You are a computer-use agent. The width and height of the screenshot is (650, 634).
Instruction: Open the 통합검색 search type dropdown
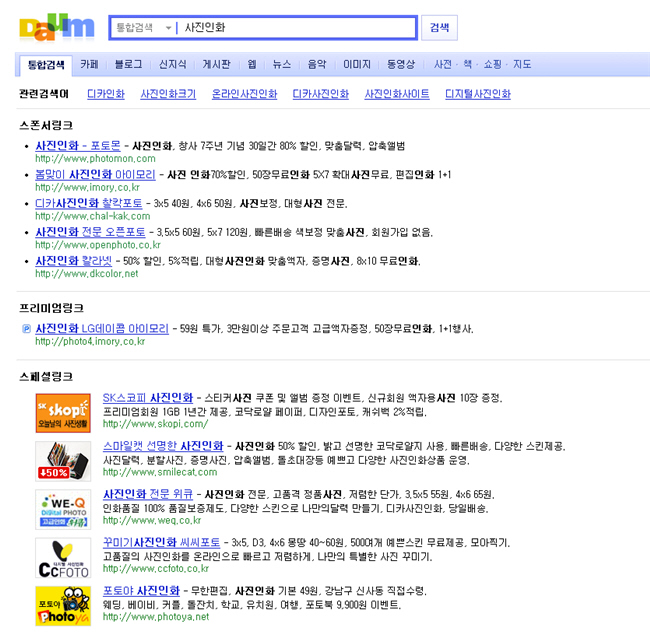coord(143,28)
